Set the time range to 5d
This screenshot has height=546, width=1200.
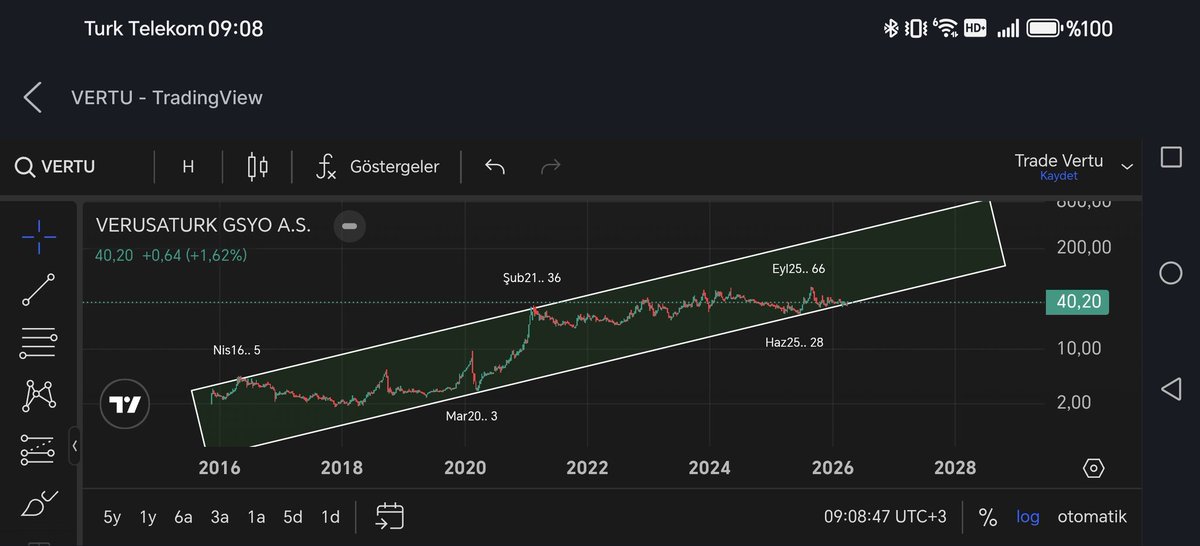293,517
